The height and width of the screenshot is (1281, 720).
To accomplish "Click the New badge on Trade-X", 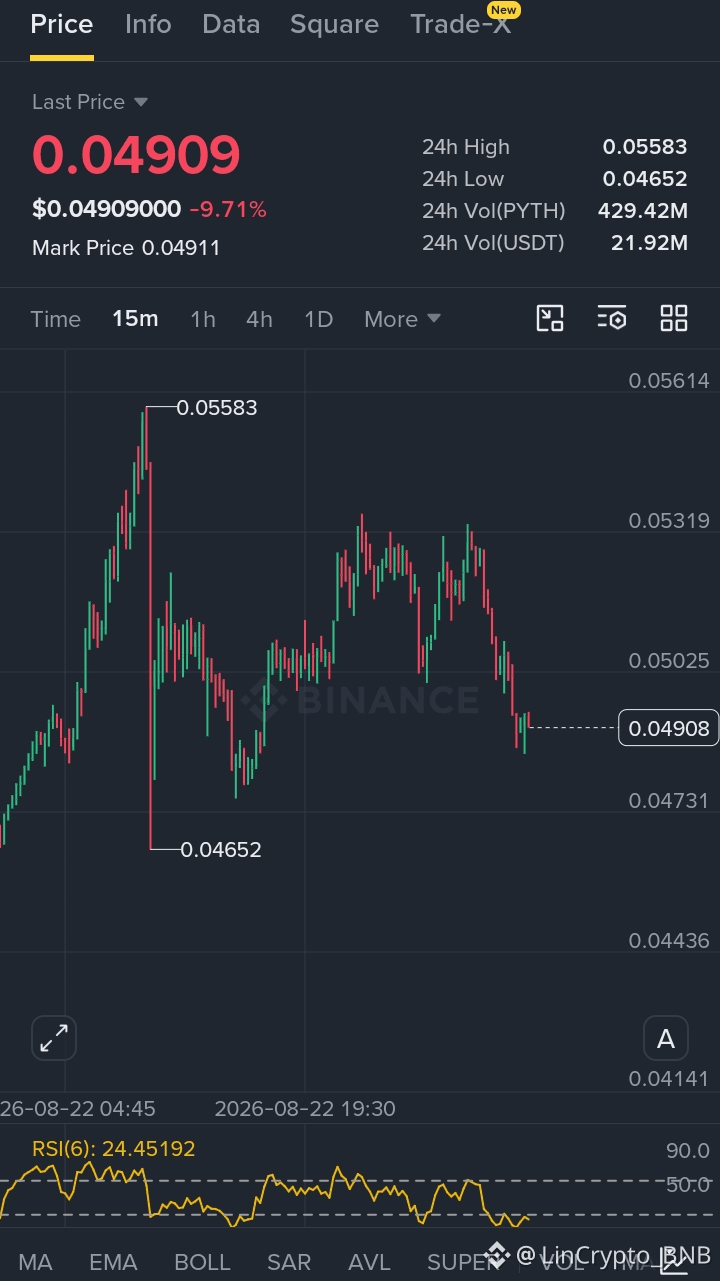I will coord(503,10).
